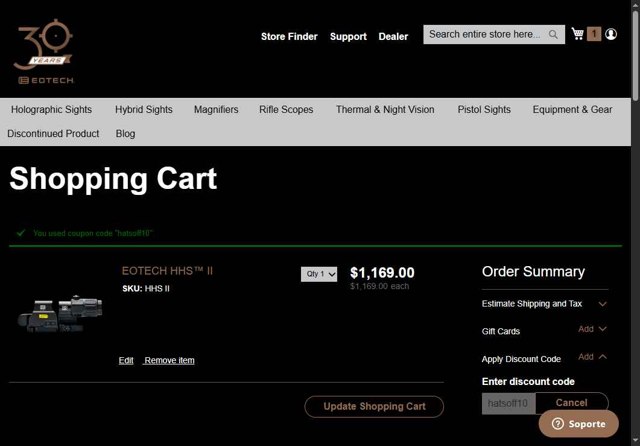Click the cart item count badge
The width and height of the screenshot is (640, 446).
pyautogui.click(x=594, y=34)
